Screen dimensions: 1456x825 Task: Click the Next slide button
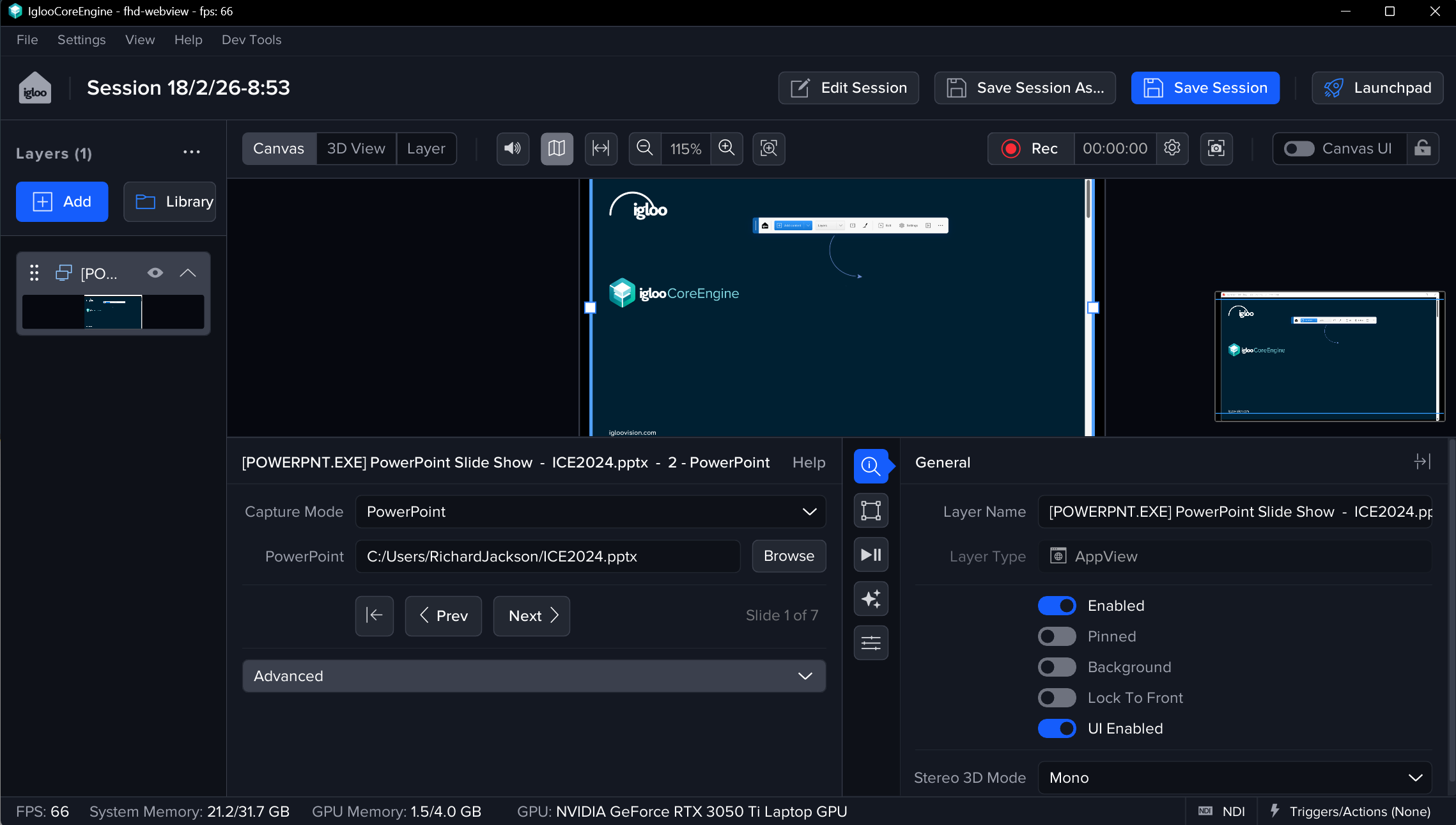(x=531, y=616)
